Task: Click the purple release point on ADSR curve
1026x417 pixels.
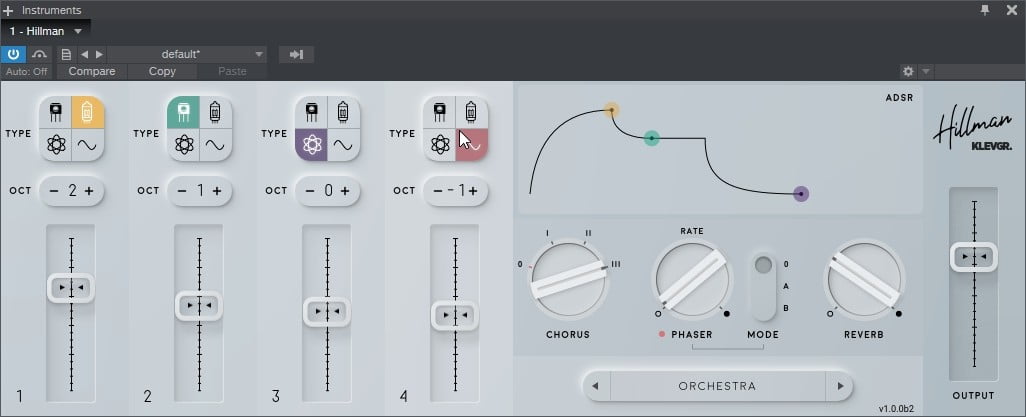Action: tap(800, 194)
